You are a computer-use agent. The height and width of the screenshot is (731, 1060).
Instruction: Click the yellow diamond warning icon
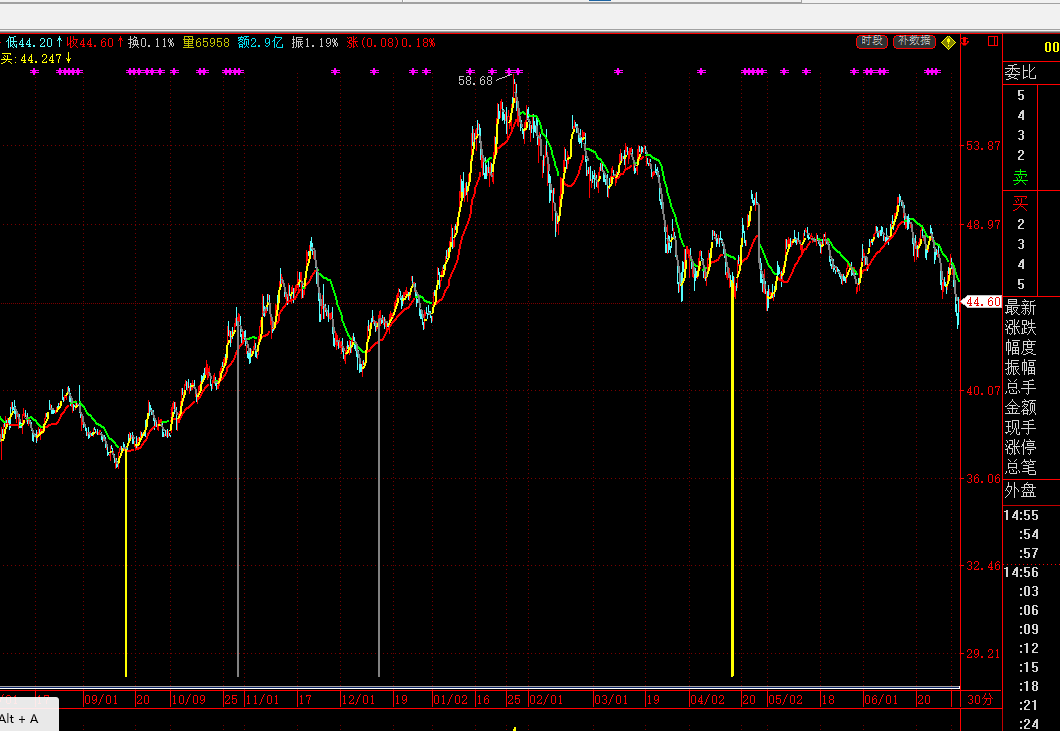(948, 43)
